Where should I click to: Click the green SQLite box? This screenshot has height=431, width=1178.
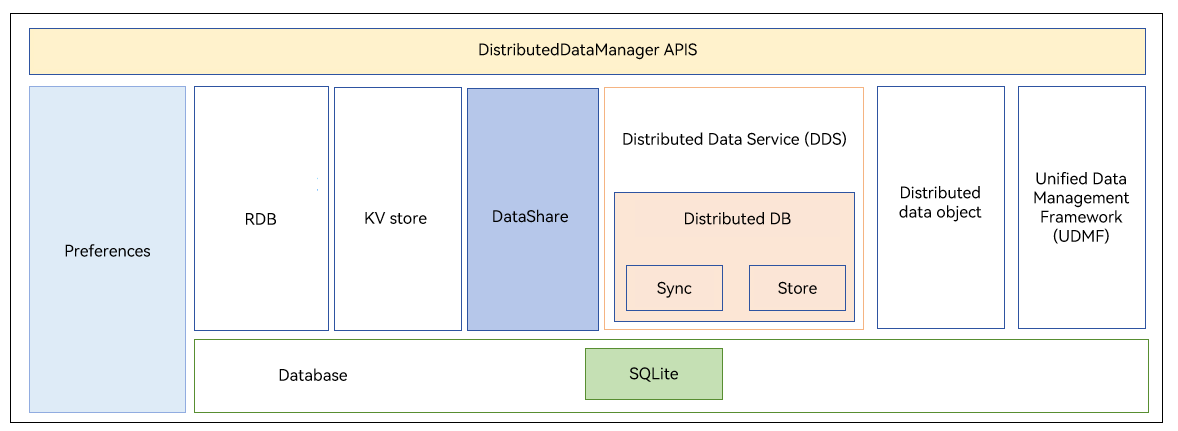[653, 374]
